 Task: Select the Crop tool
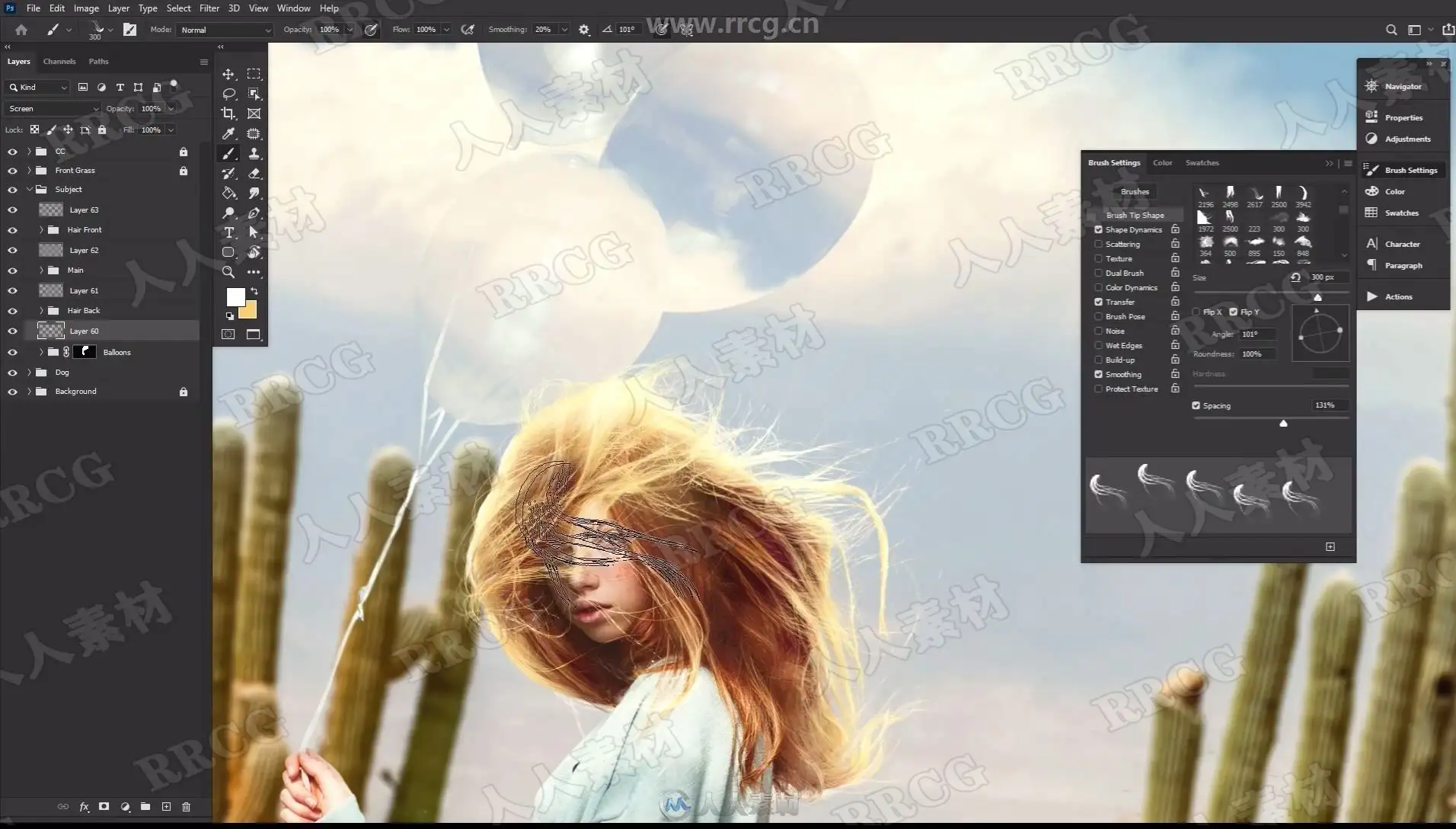[x=228, y=114]
